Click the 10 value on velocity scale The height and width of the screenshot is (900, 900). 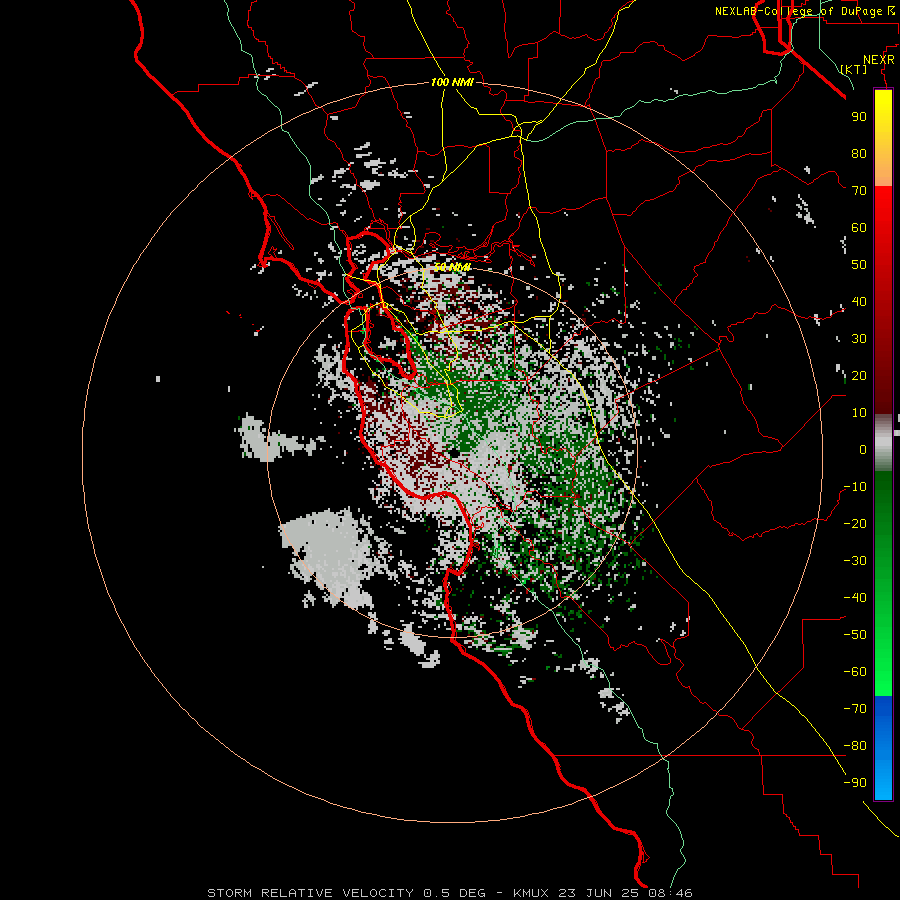[x=859, y=413]
